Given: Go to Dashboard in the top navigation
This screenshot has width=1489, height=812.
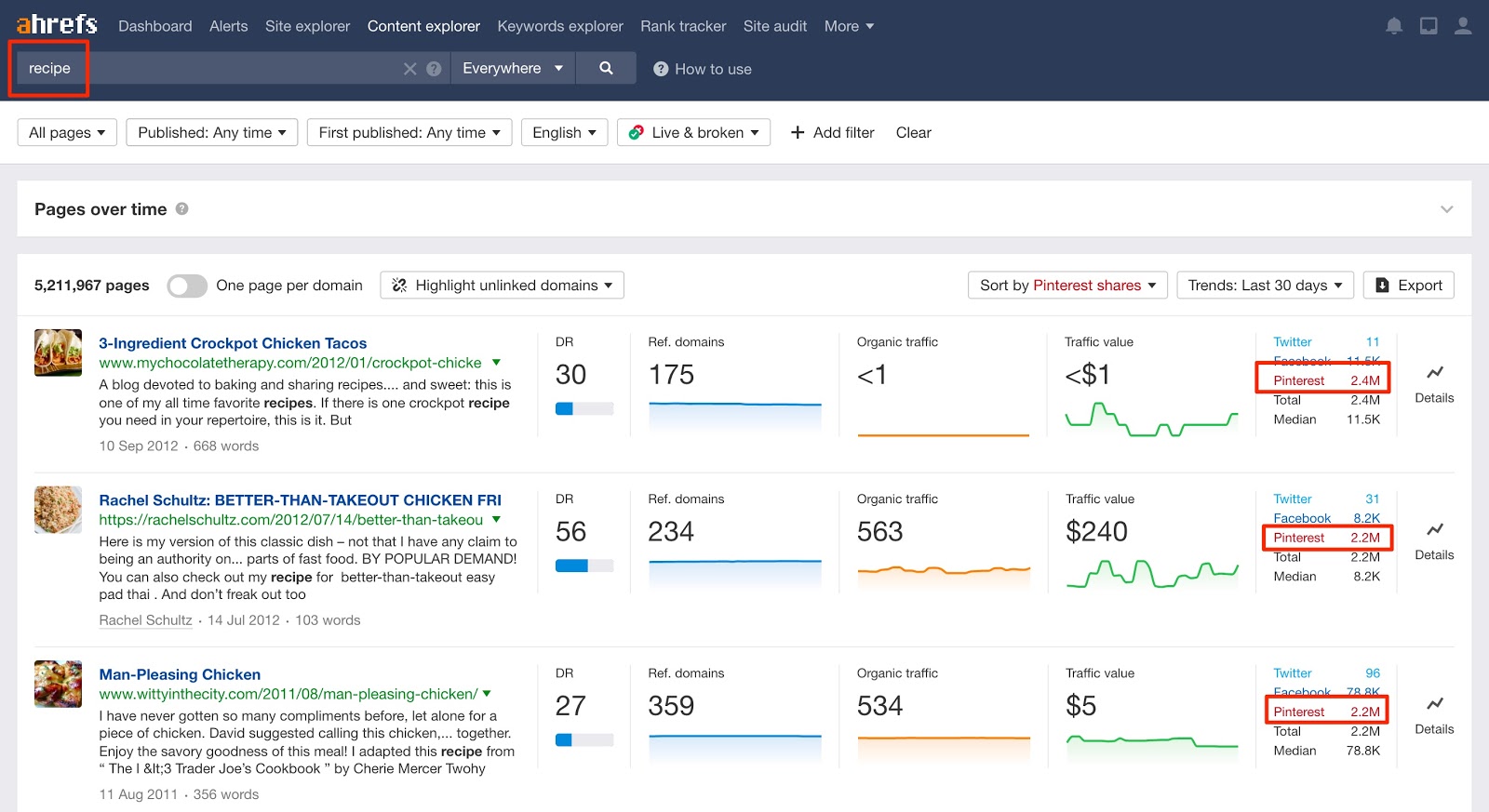Looking at the screenshot, I should point(155,26).
